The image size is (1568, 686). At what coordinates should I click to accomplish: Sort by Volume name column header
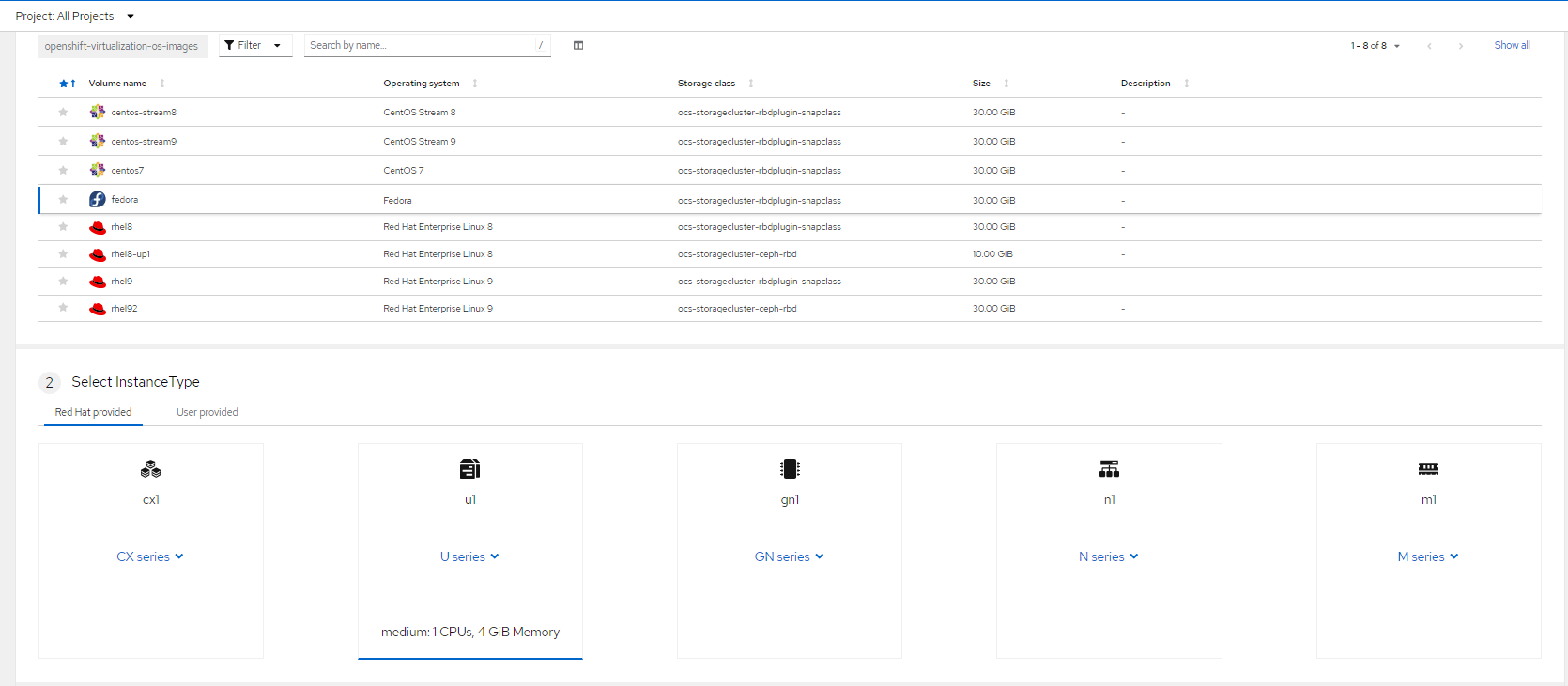(x=117, y=84)
